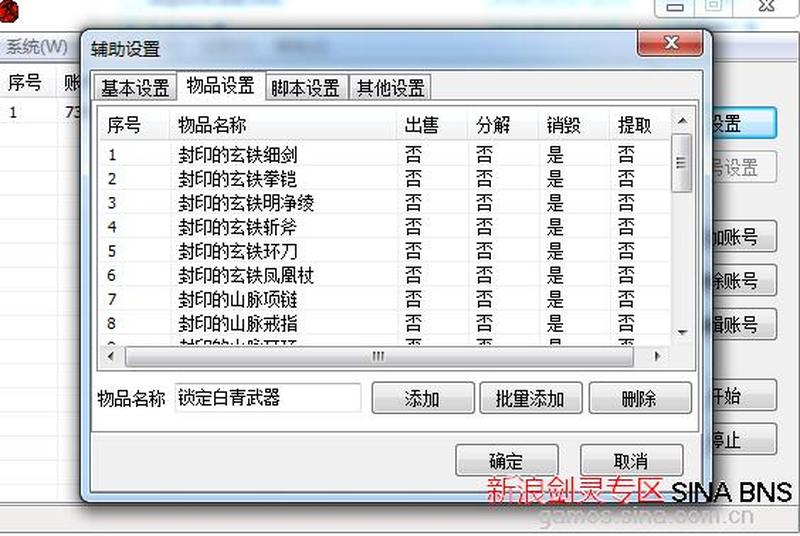The width and height of the screenshot is (800, 536).
Task: Click 停止 button in main window
Action: pos(744,439)
